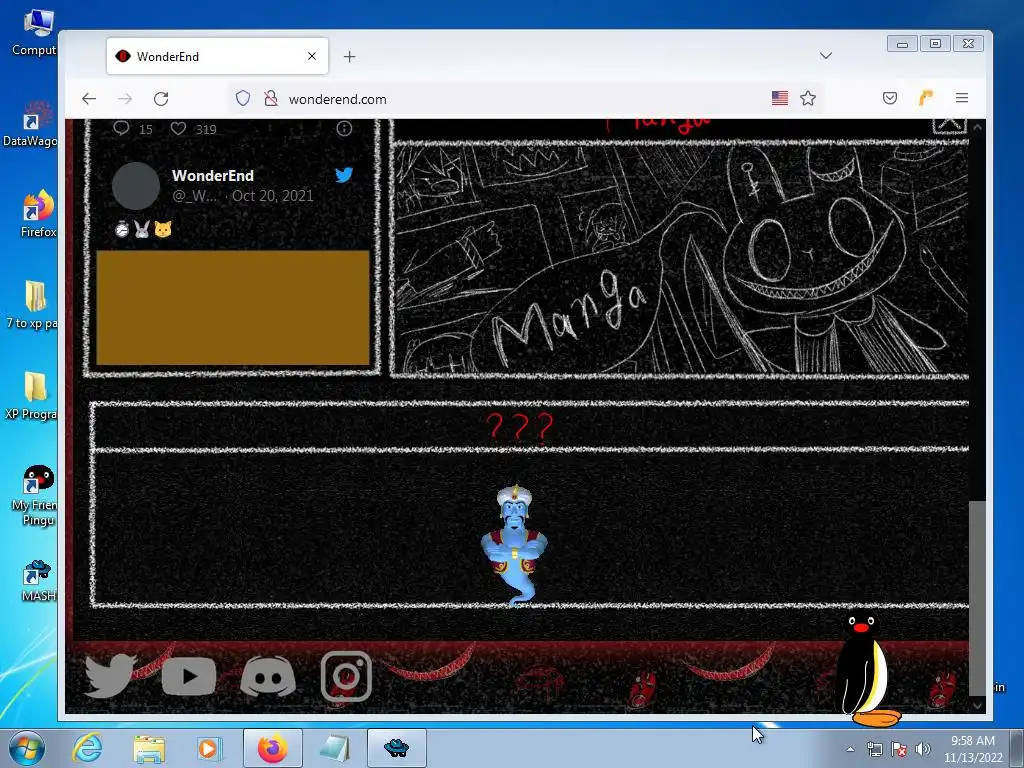Show hidden system tray icons
The height and width of the screenshot is (768, 1024).
pos(850,749)
